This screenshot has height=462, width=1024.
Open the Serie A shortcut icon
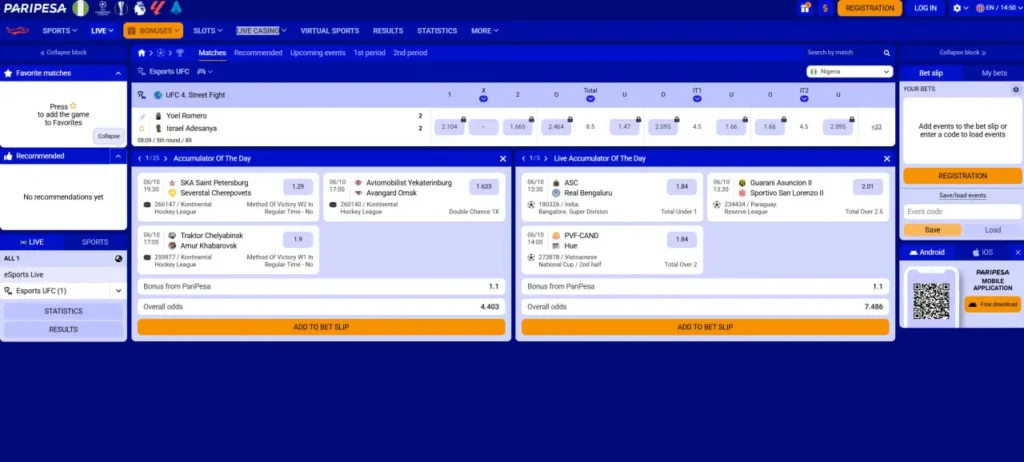pyautogui.click(x=176, y=8)
